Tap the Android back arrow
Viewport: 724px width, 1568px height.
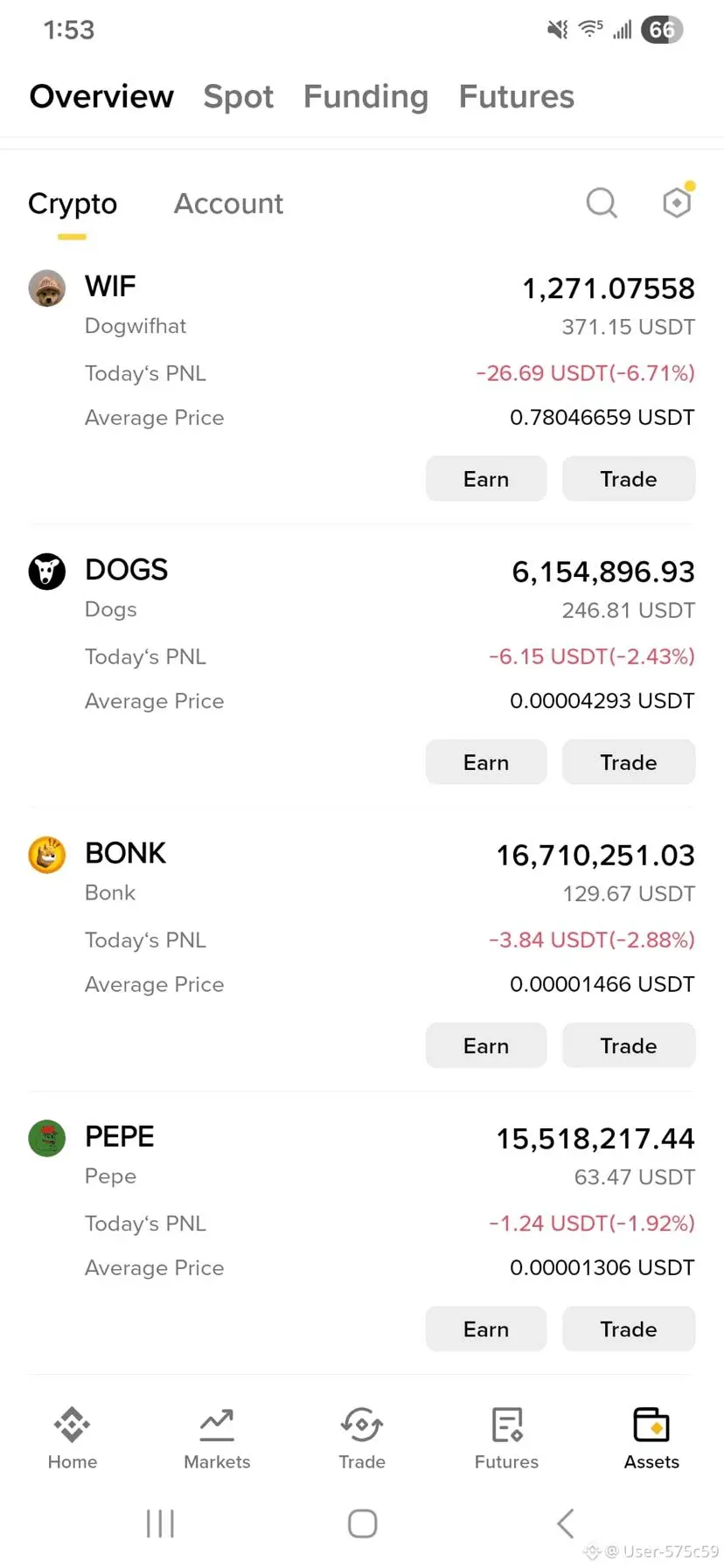[x=566, y=1523]
